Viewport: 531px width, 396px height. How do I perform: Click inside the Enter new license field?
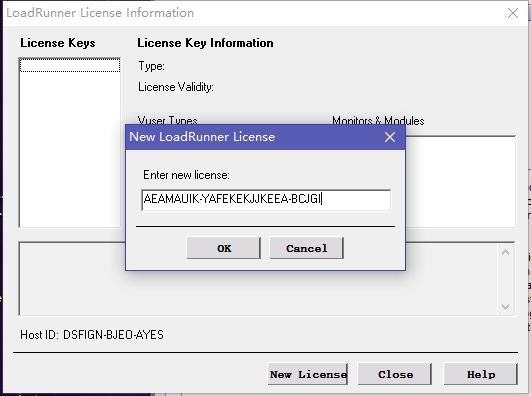pyautogui.click(x=266, y=200)
